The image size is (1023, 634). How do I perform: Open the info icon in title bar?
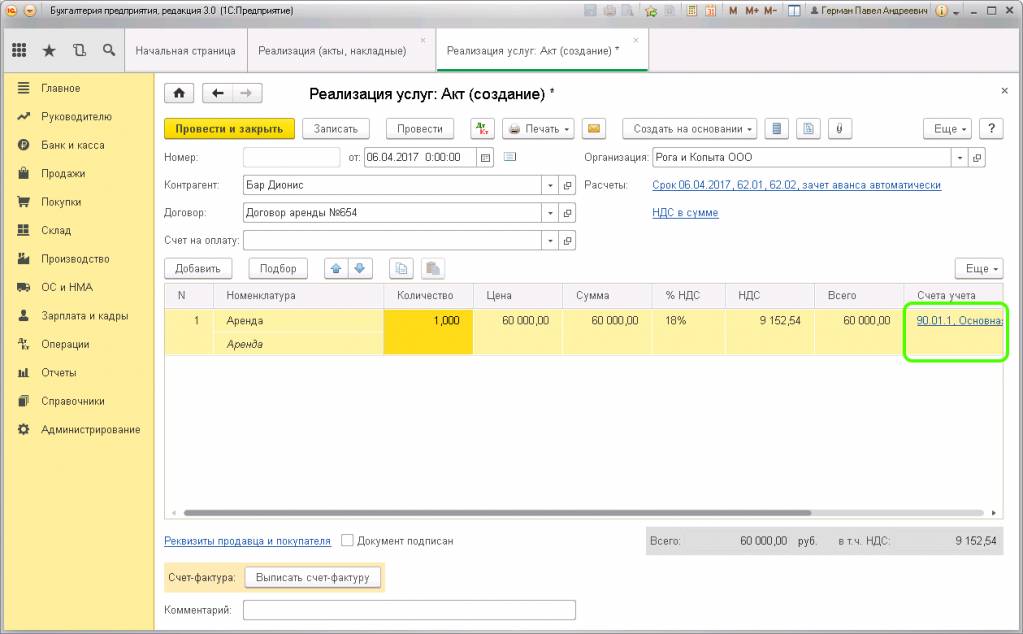coord(941,11)
